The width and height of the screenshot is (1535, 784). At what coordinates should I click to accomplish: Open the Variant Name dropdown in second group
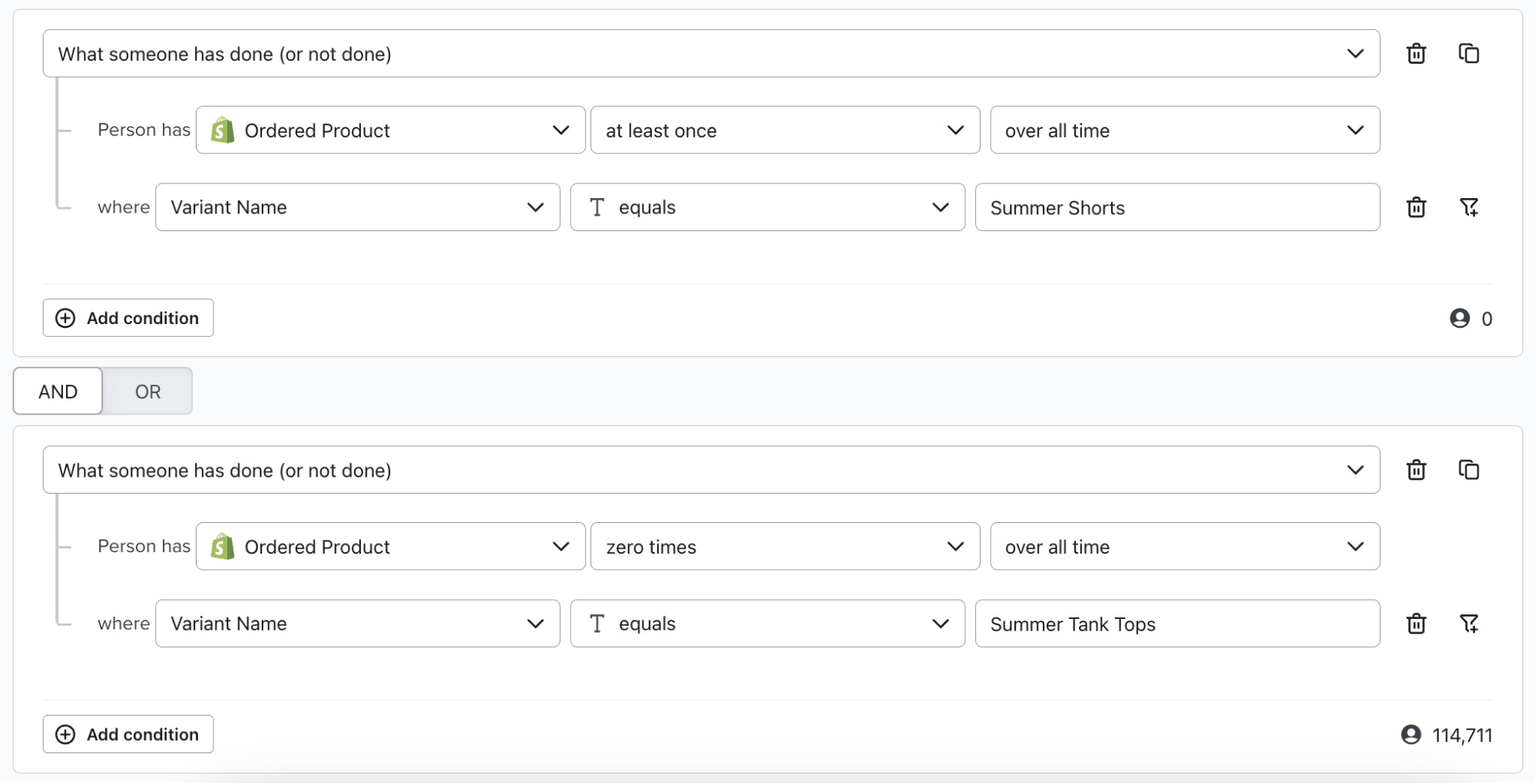358,624
